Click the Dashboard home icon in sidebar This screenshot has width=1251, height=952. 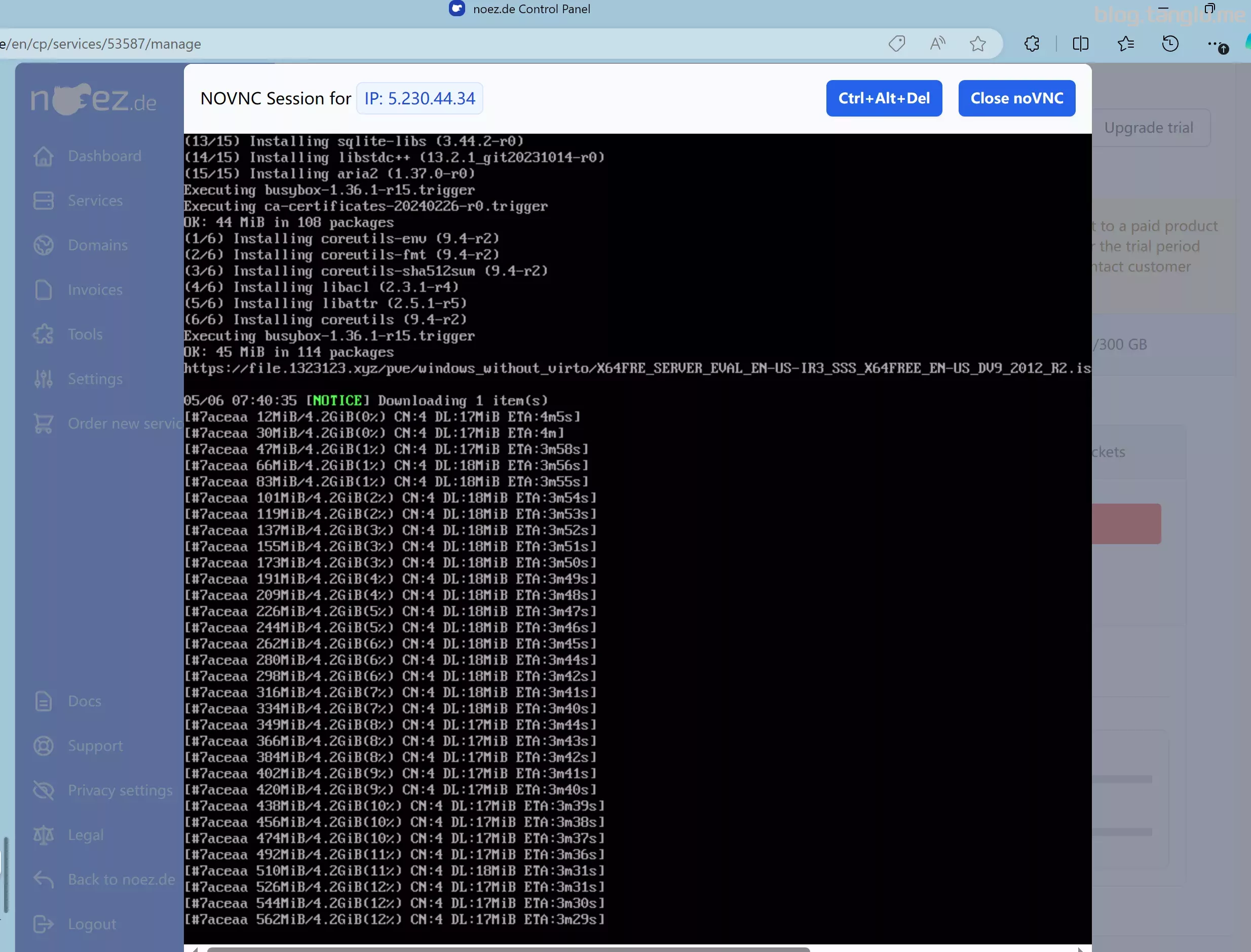coord(44,157)
